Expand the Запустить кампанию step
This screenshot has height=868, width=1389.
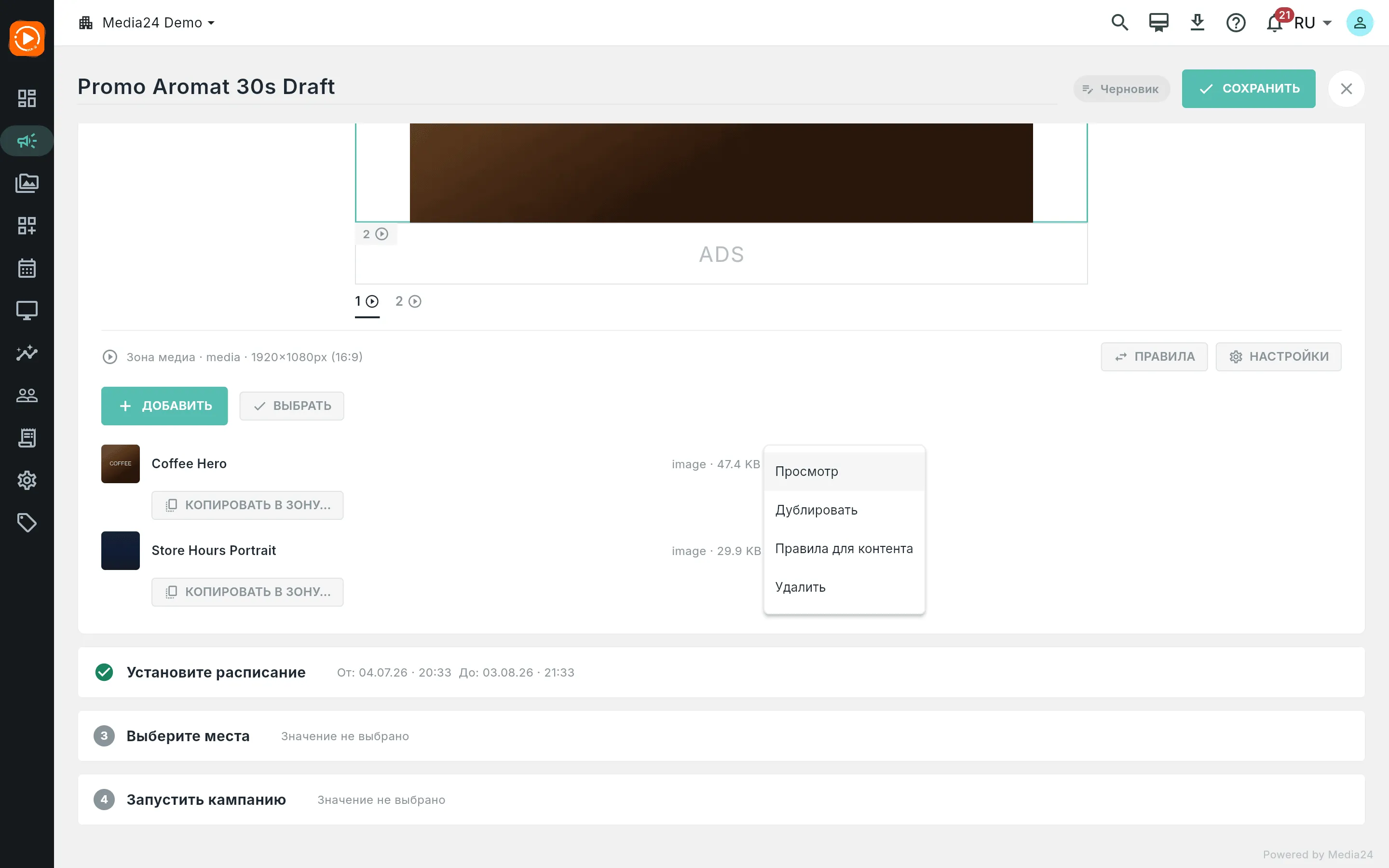[721, 800]
